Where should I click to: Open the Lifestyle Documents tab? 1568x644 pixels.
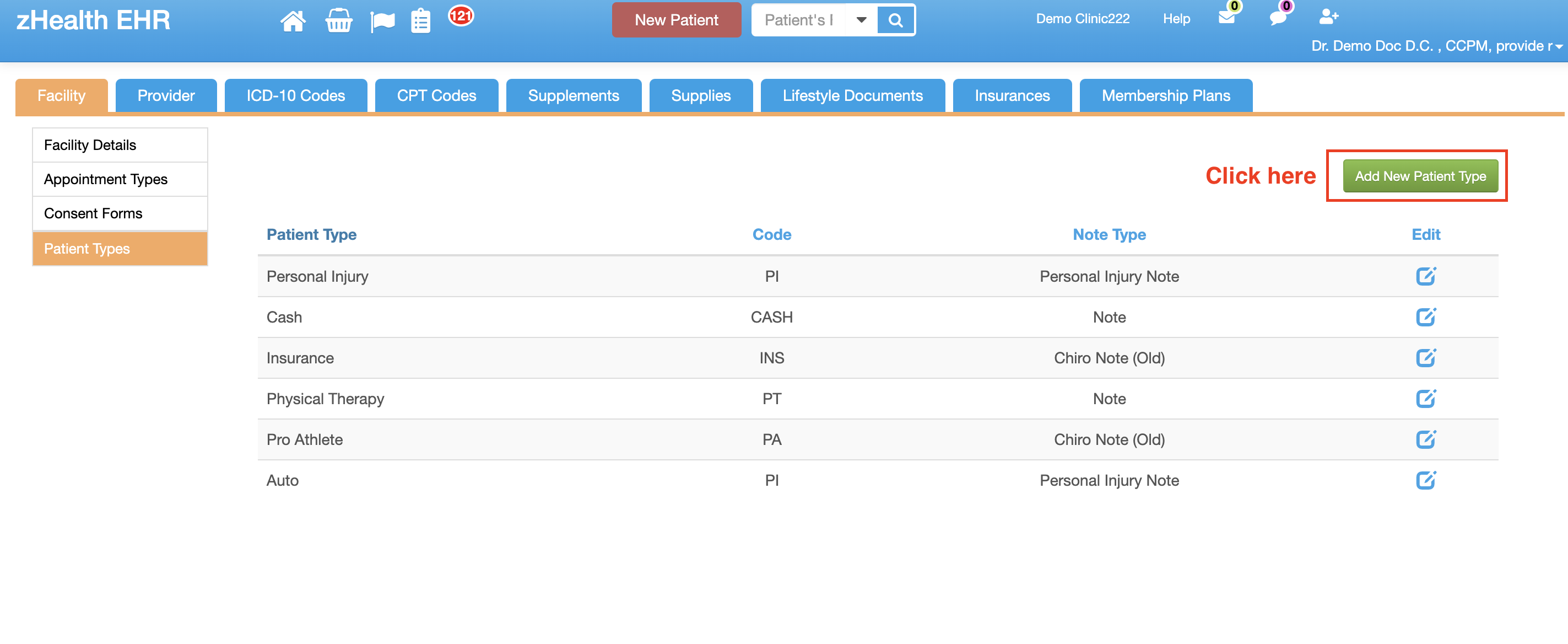pos(853,95)
